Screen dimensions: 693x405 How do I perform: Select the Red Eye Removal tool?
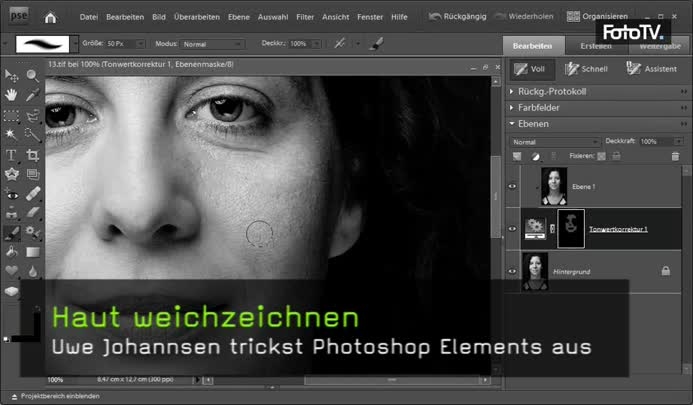pyautogui.click(x=11, y=194)
